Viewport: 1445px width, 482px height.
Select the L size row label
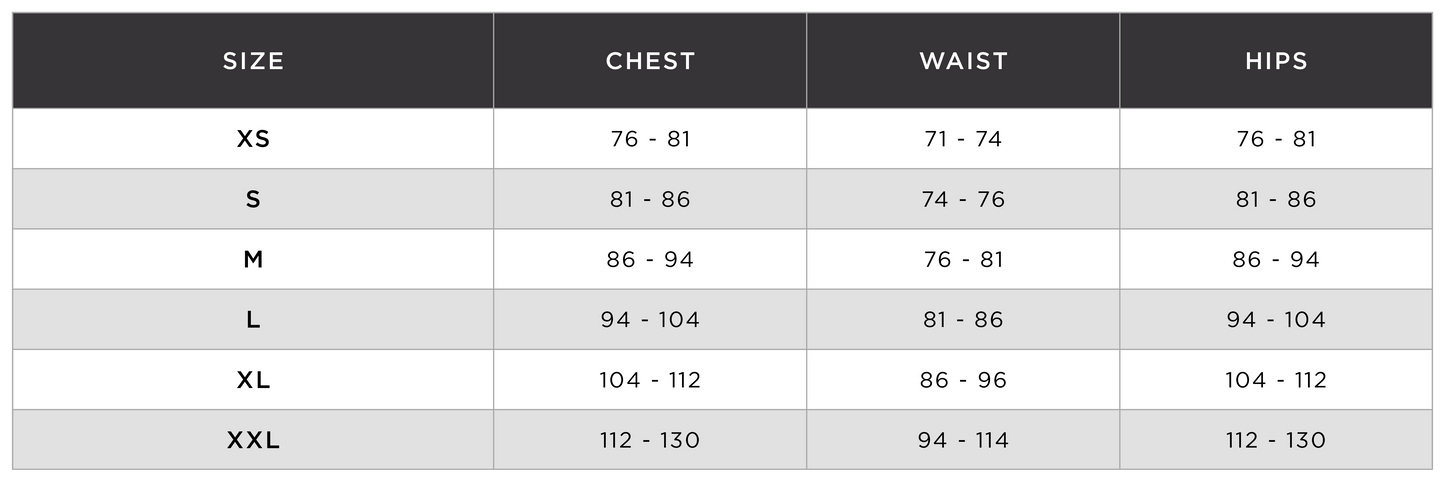point(253,320)
